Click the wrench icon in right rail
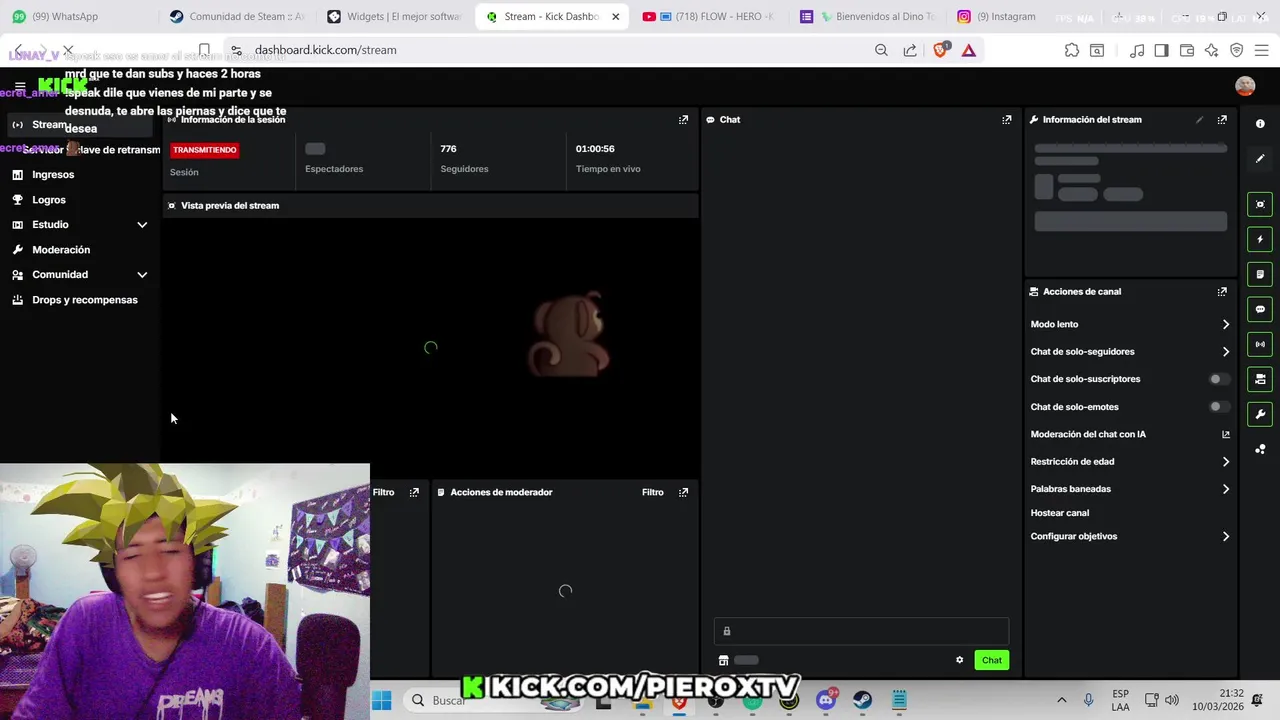1280x720 pixels. (1260, 414)
